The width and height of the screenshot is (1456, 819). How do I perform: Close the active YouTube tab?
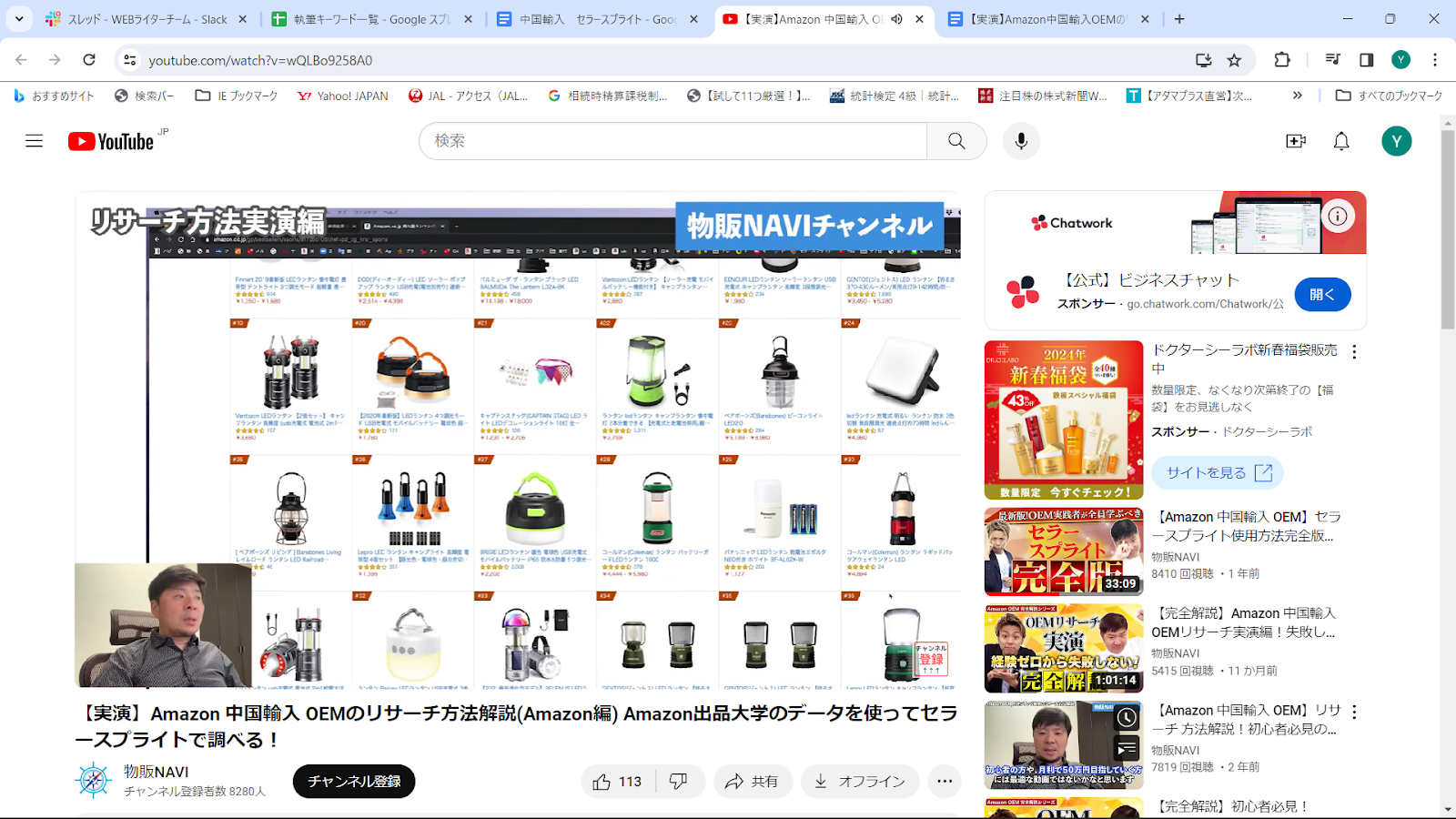click(919, 18)
